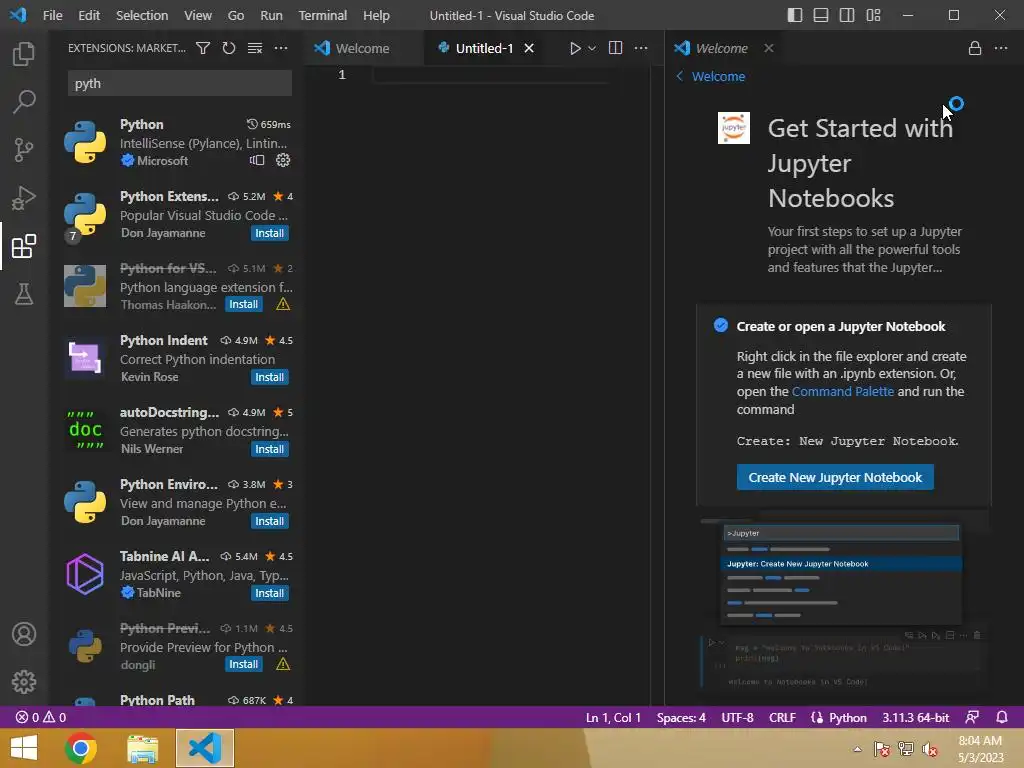The height and width of the screenshot is (768, 1024).
Task: Run the Python file with play icon
Action: (575, 48)
